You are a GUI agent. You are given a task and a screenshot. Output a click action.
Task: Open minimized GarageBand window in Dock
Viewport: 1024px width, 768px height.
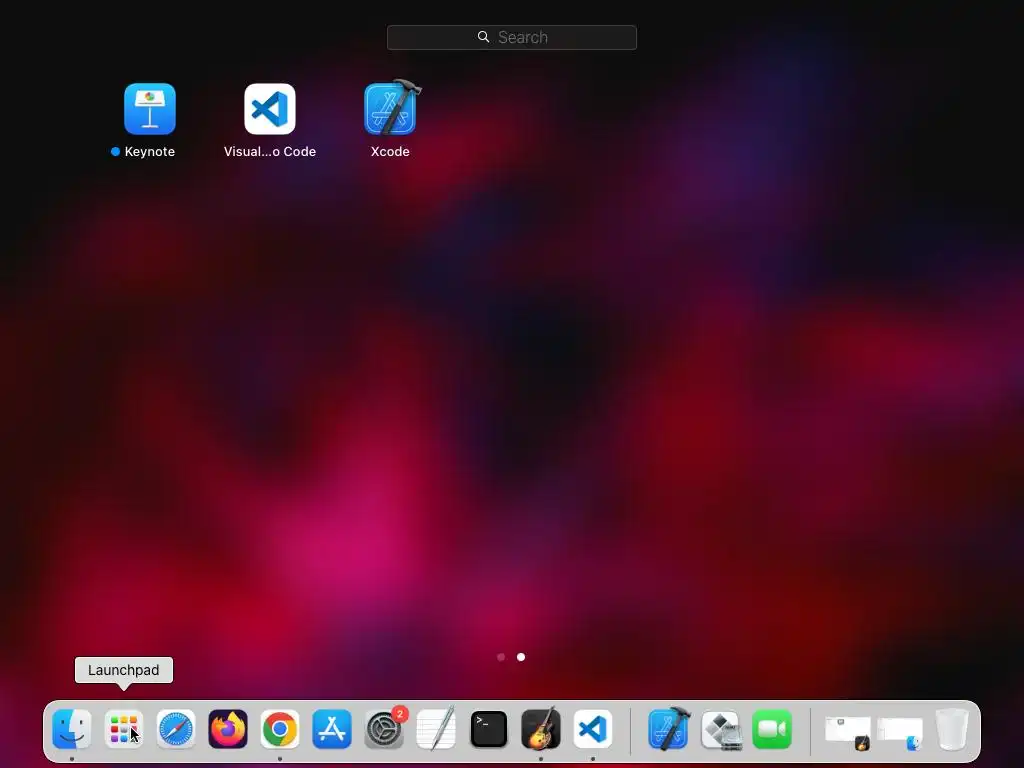[848, 732]
